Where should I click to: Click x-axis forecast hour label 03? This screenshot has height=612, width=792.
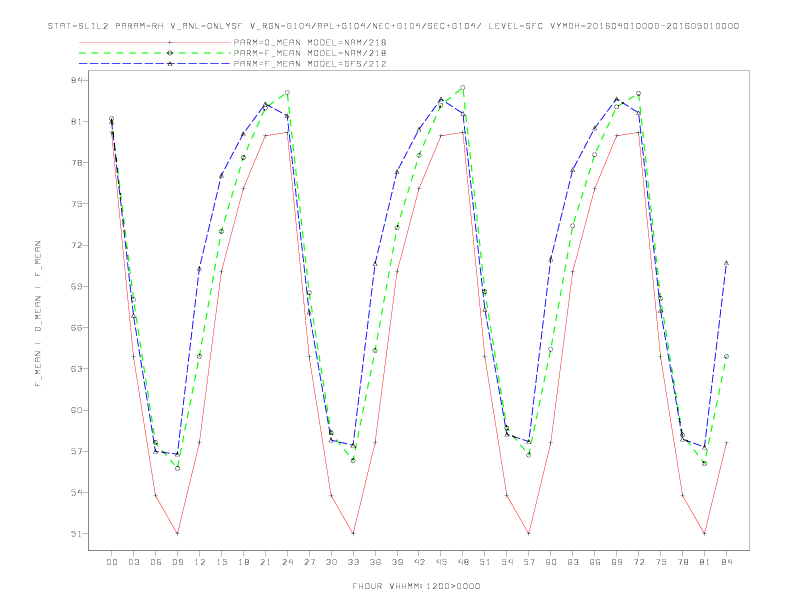133,562
